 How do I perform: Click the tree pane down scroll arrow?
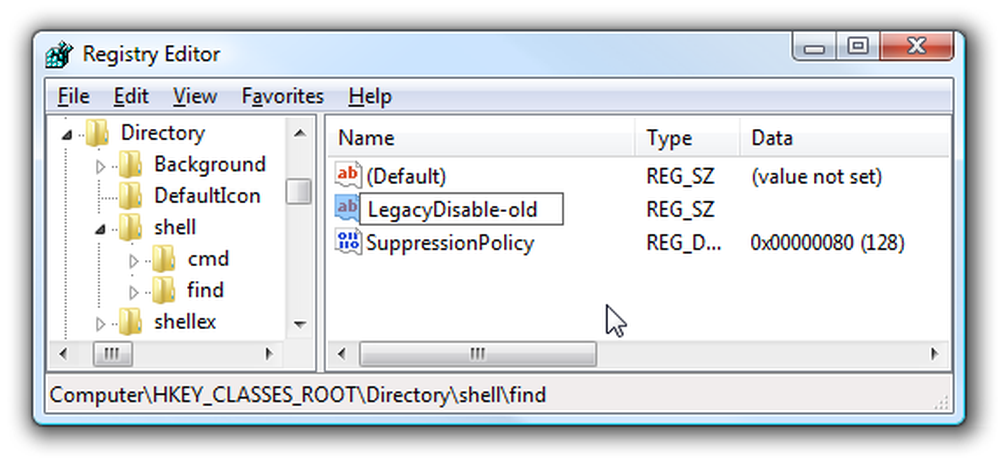coord(299,324)
